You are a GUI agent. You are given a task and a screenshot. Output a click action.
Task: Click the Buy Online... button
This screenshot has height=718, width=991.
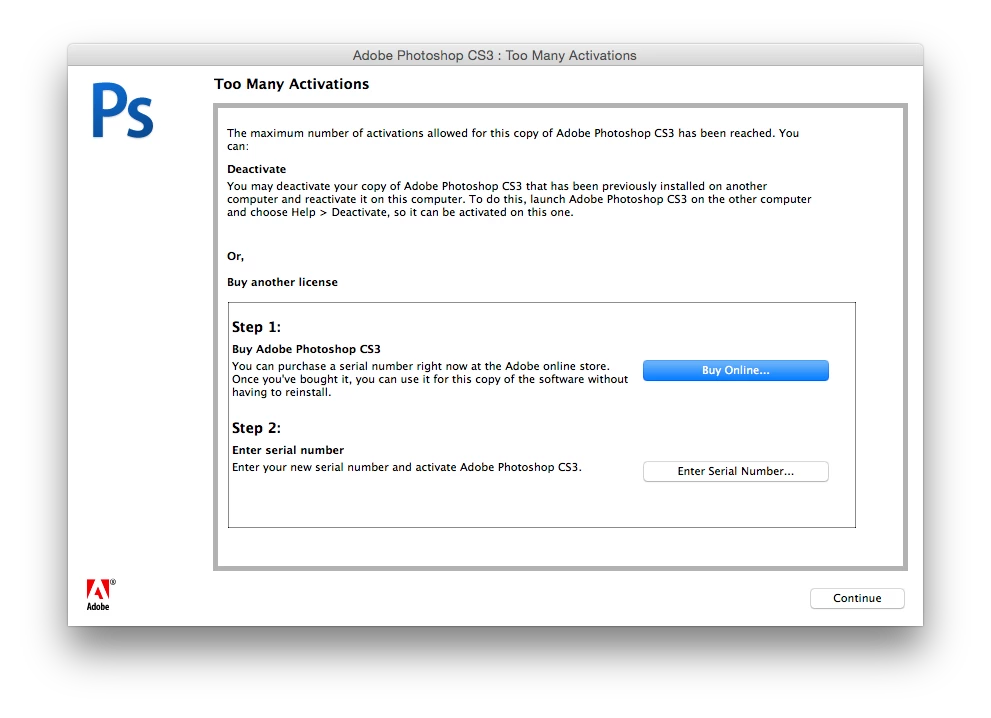pyautogui.click(x=736, y=370)
